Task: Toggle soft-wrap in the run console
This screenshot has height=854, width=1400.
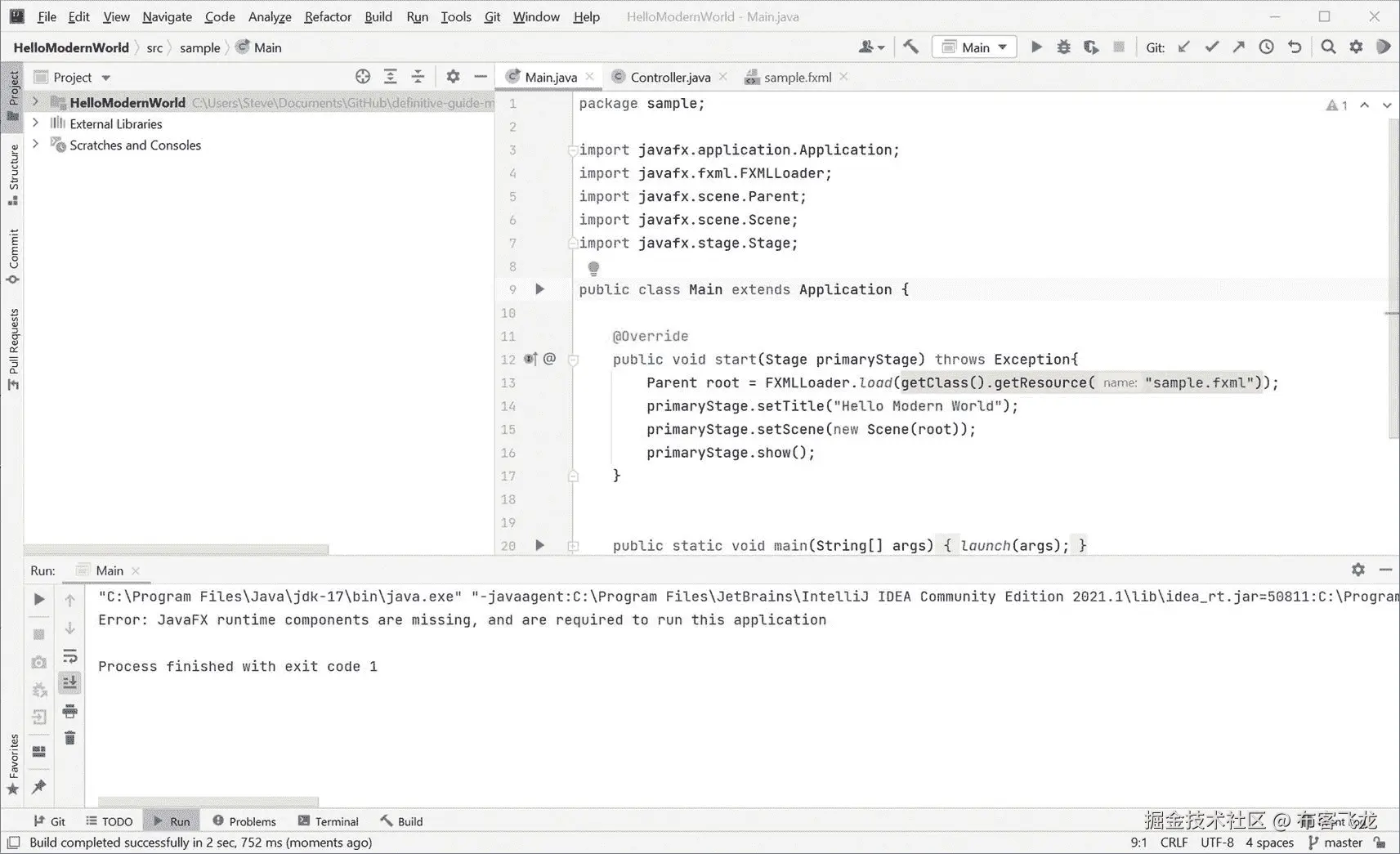Action: click(x=69, y=655)
